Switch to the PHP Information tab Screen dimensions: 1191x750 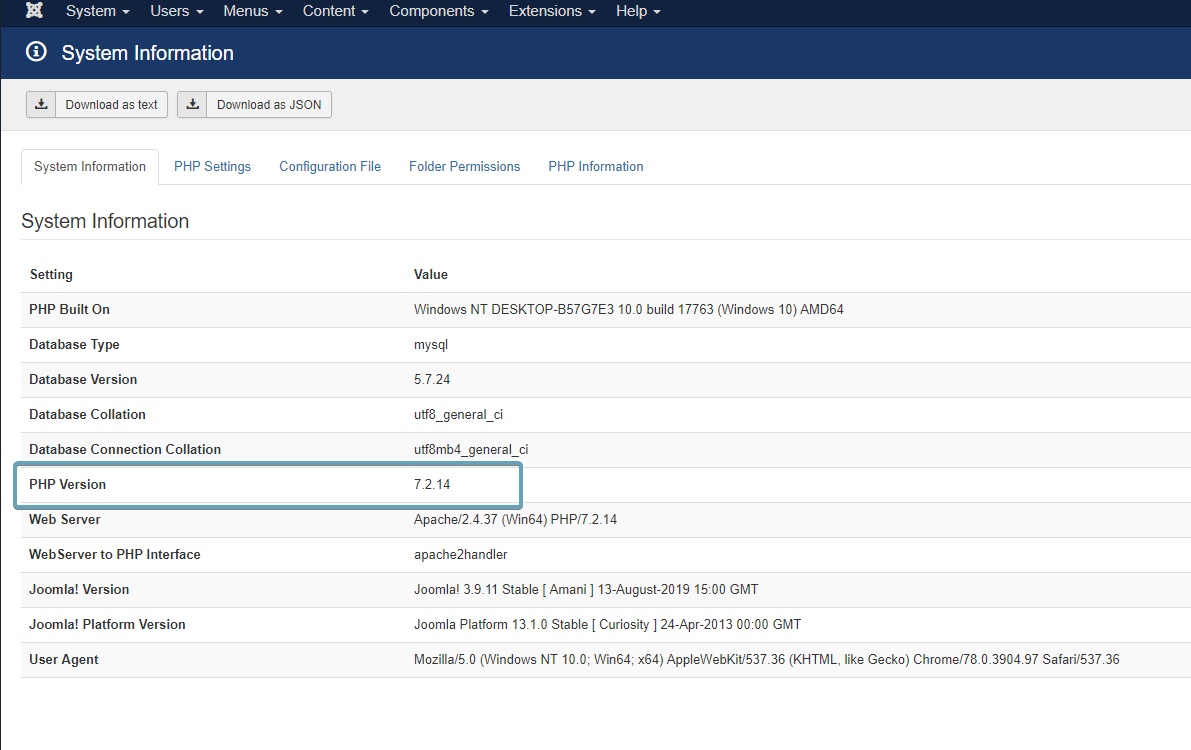pyautogui.click(x=595, y=167)
